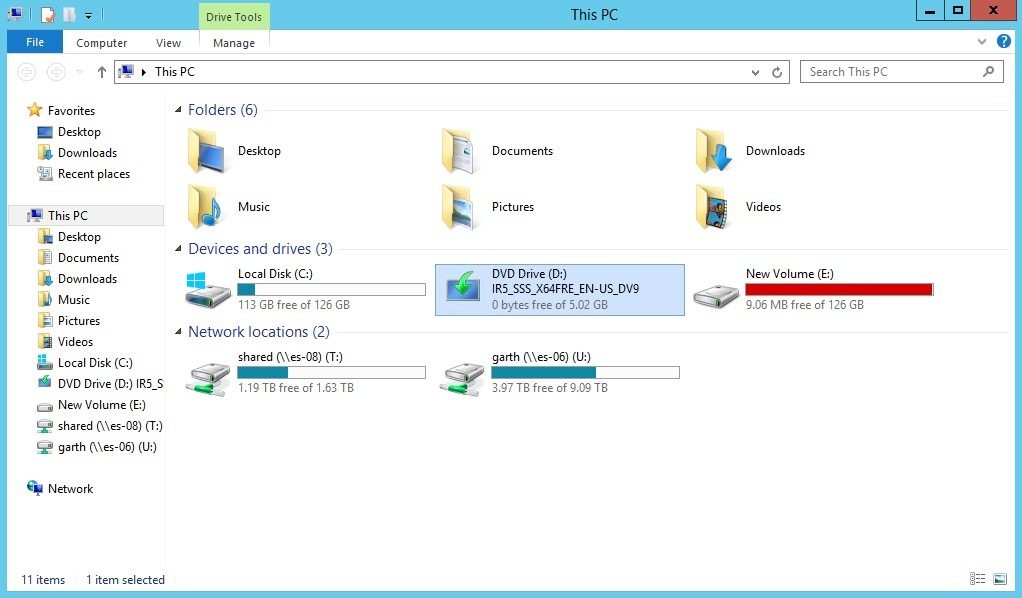The height and width of the screenshot is (598, 1022).
Task: Open the Pictures folder in main pane
Action: click(x=488, y=207)
